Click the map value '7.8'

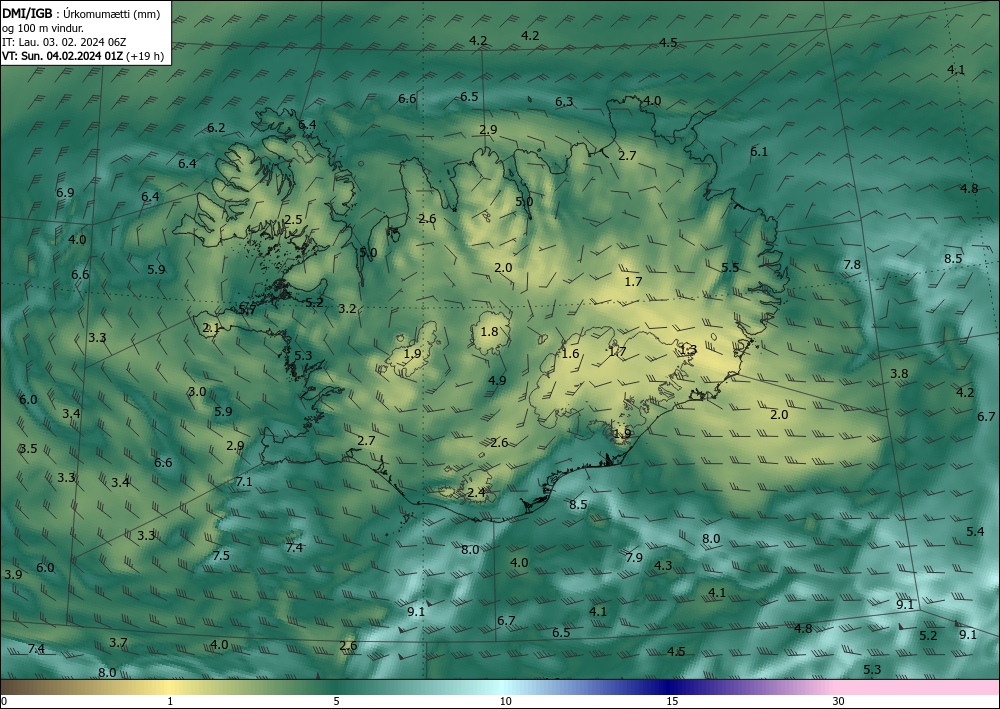[x=852, y=265]
